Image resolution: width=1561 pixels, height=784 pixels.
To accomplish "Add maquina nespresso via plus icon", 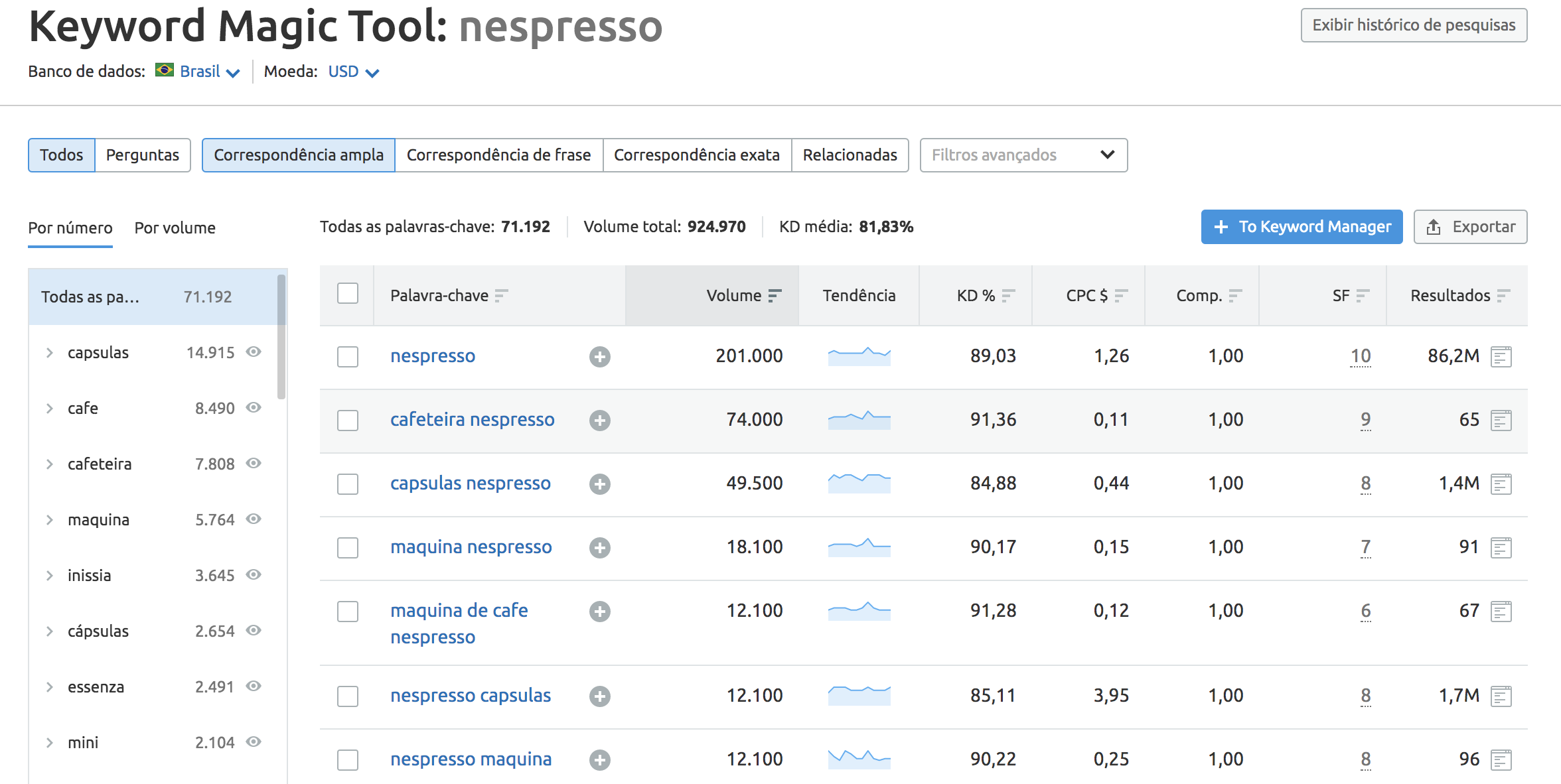I will click(600, 548).
